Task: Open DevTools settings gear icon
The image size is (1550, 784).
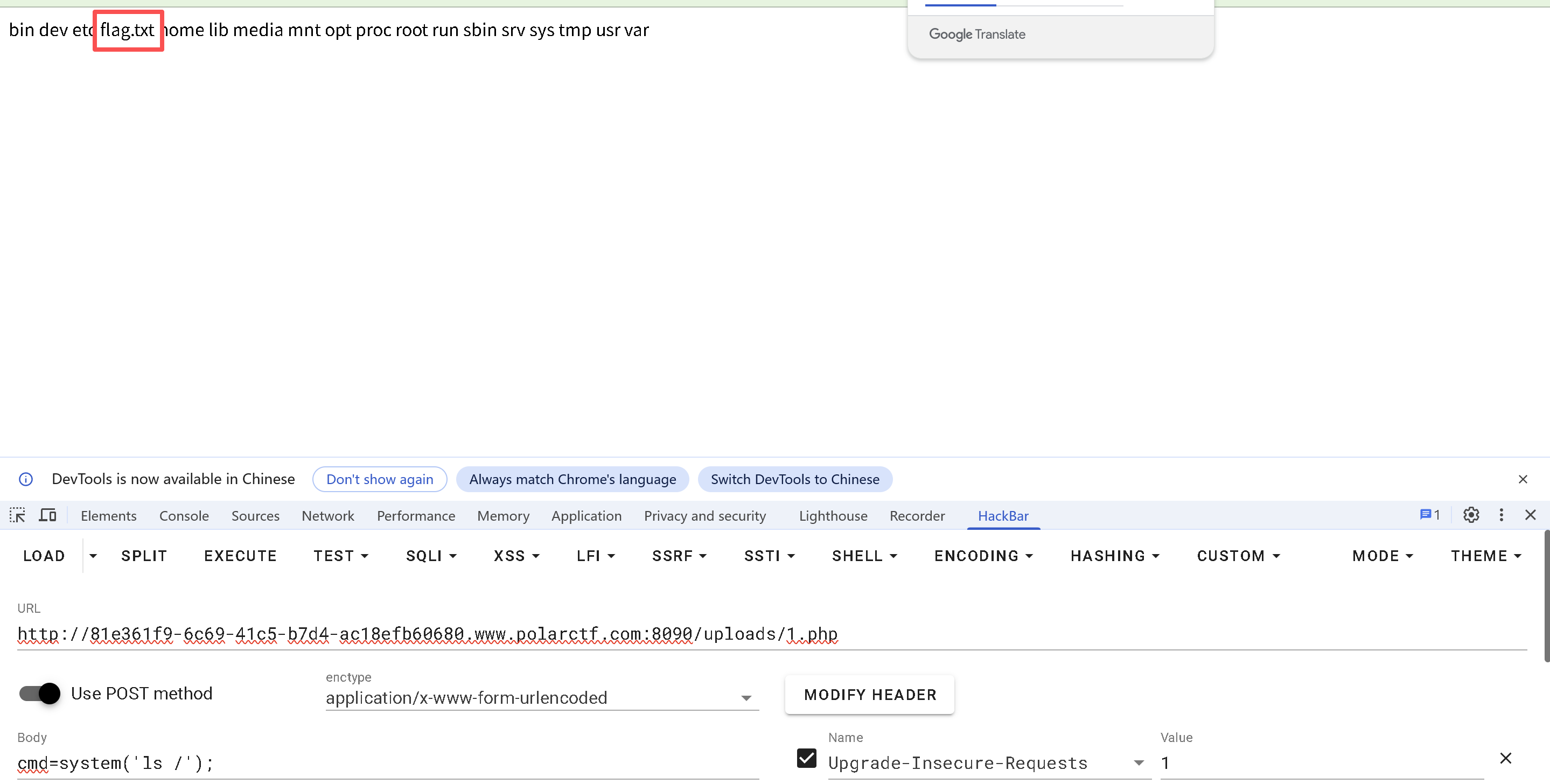Action: click(x=1471, y=515)
